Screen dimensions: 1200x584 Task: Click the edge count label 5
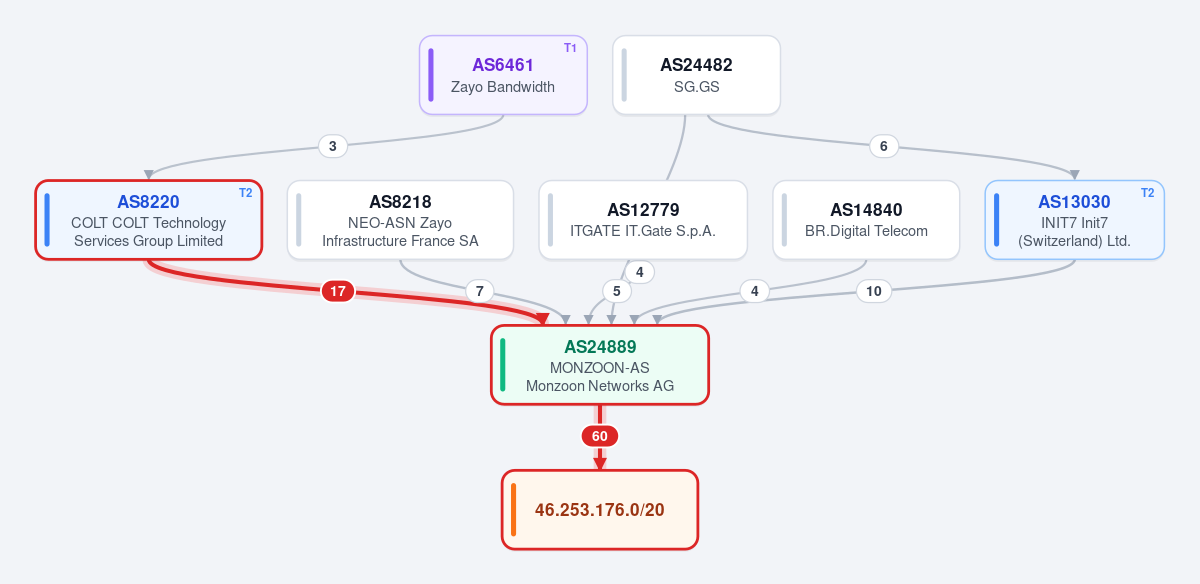617,291
